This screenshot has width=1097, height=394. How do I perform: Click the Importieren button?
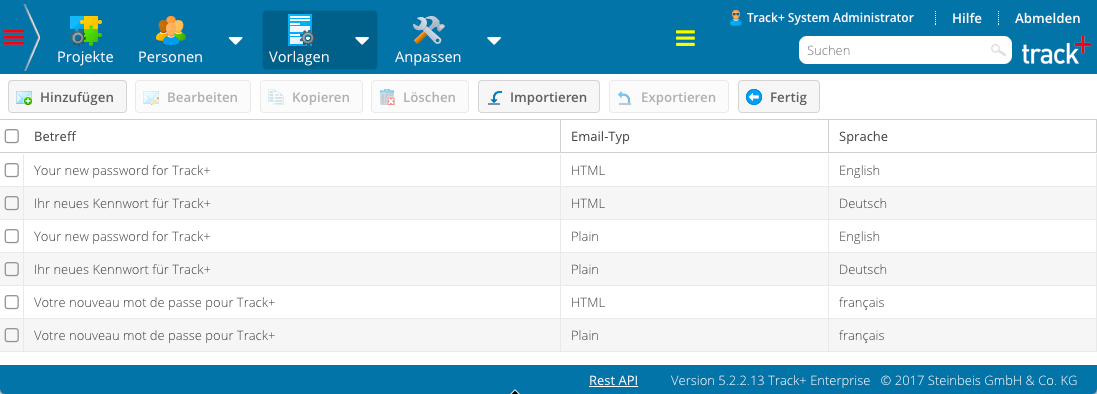539,97
